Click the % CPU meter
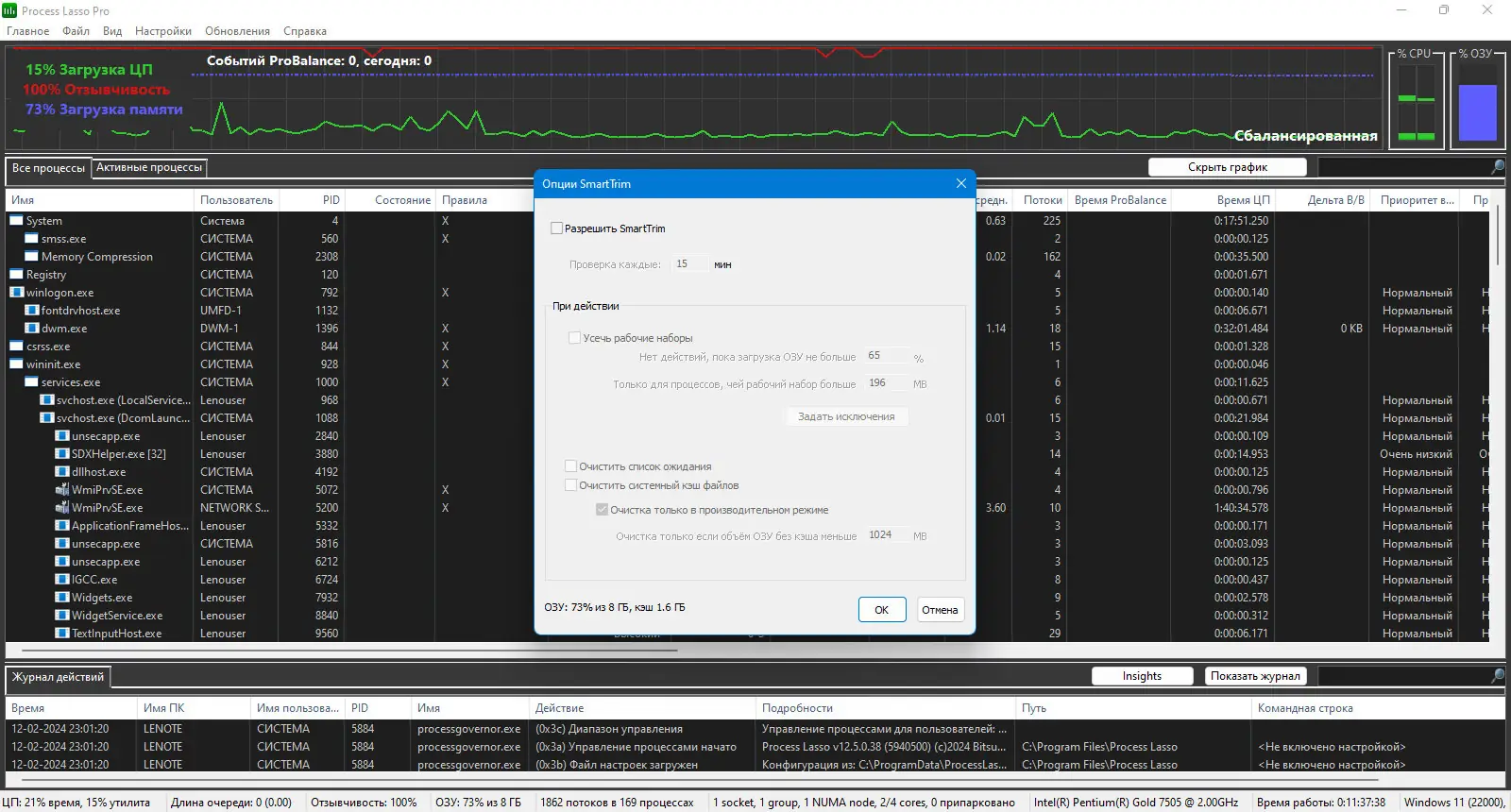Screen dimensions: 1511x812 click(1415, 100)
